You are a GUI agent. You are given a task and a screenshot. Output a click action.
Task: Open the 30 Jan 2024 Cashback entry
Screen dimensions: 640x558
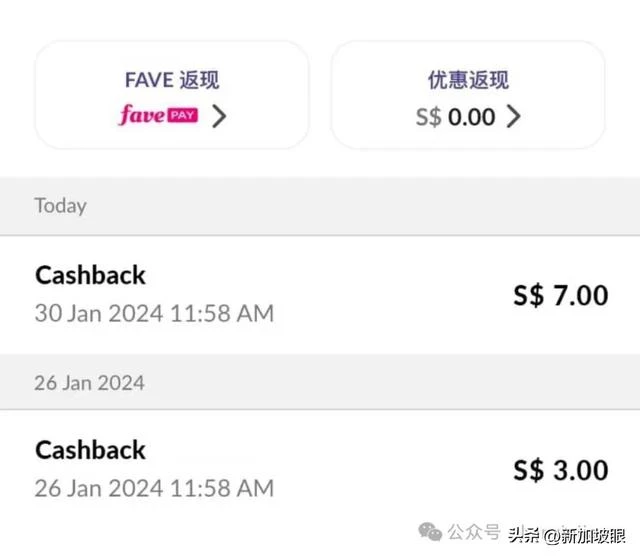(320, 295)
